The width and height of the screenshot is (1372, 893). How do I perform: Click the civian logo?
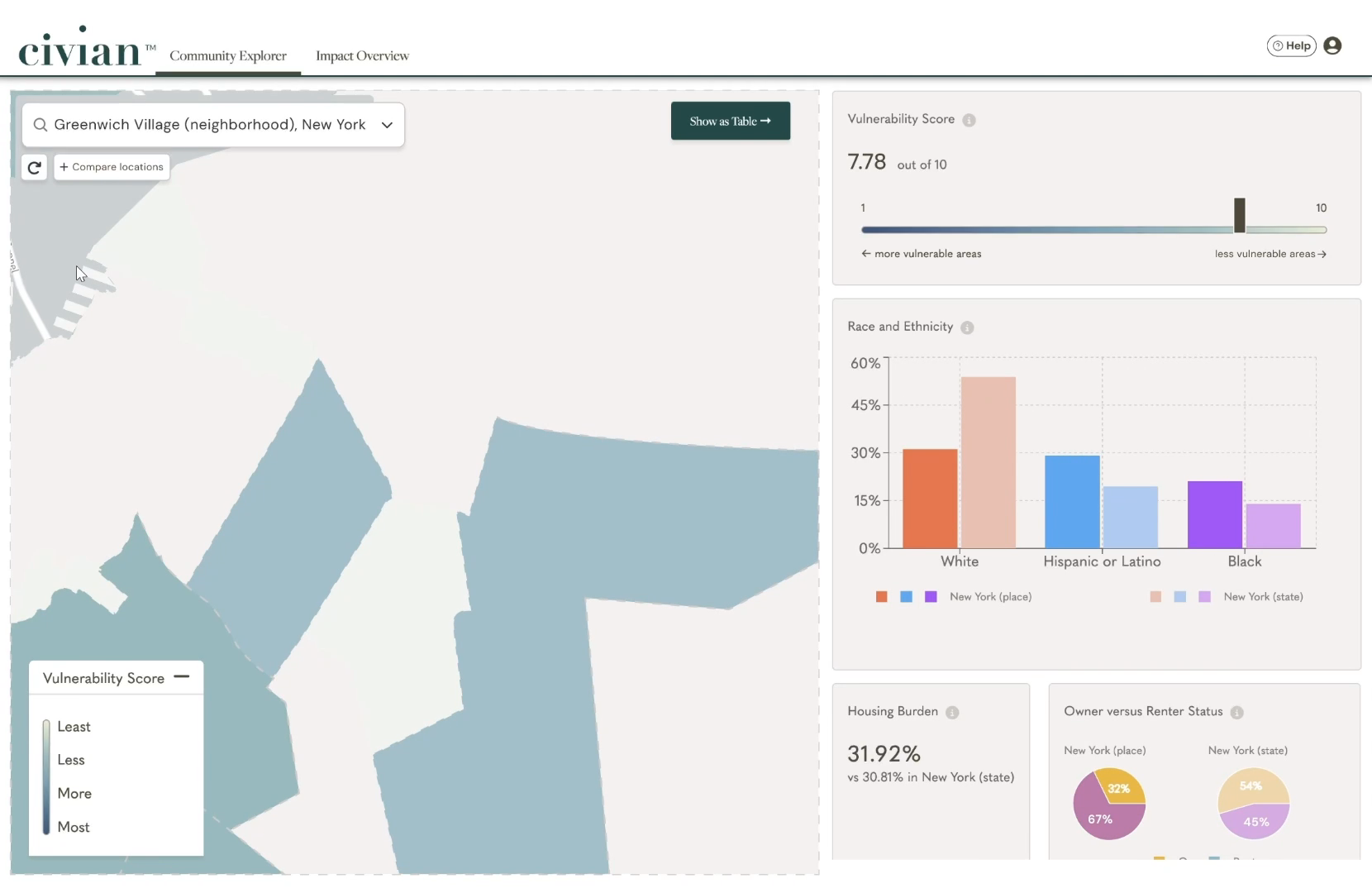pyautogui.click(x=87, y=47)
